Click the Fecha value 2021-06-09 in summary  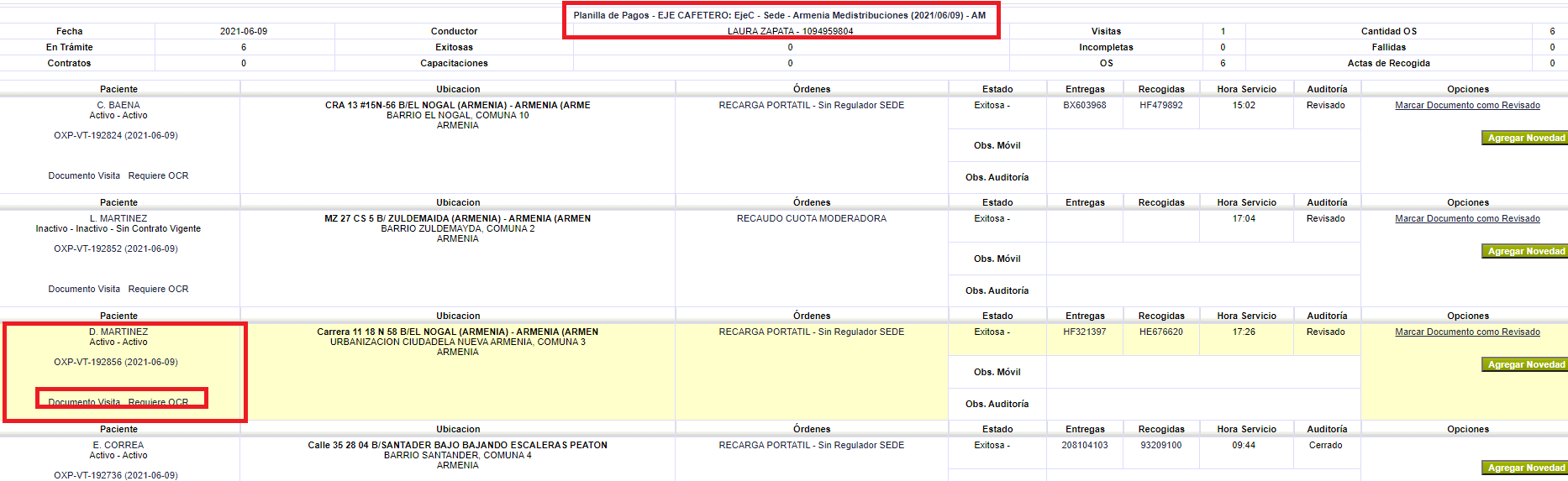(x=244, y=32)
